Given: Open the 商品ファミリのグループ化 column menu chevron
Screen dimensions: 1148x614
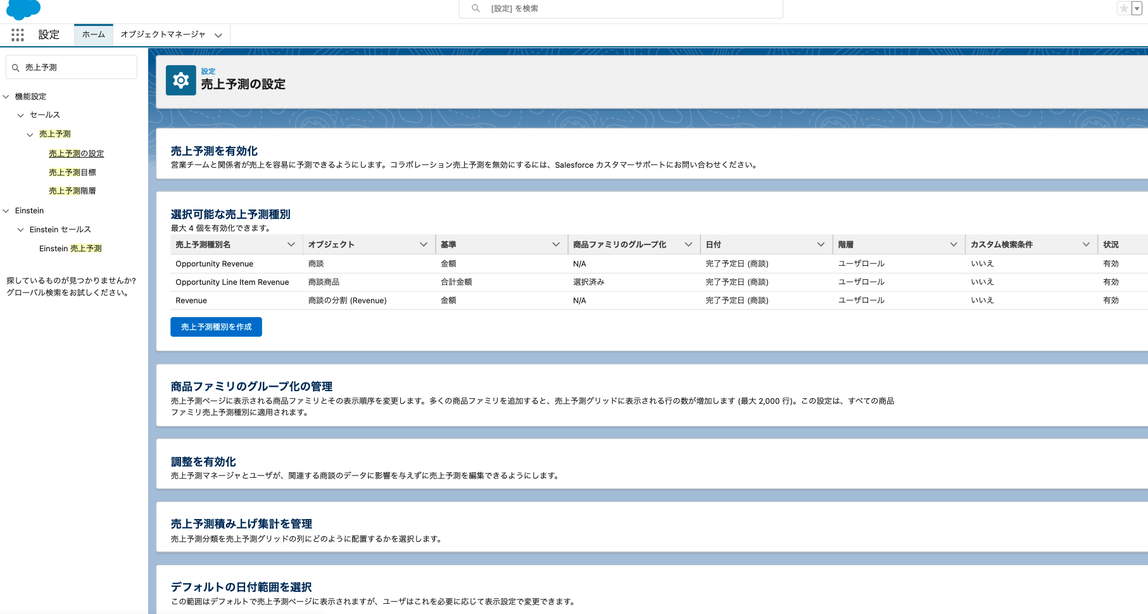Looking at the screenshot, I should (688, 244).
